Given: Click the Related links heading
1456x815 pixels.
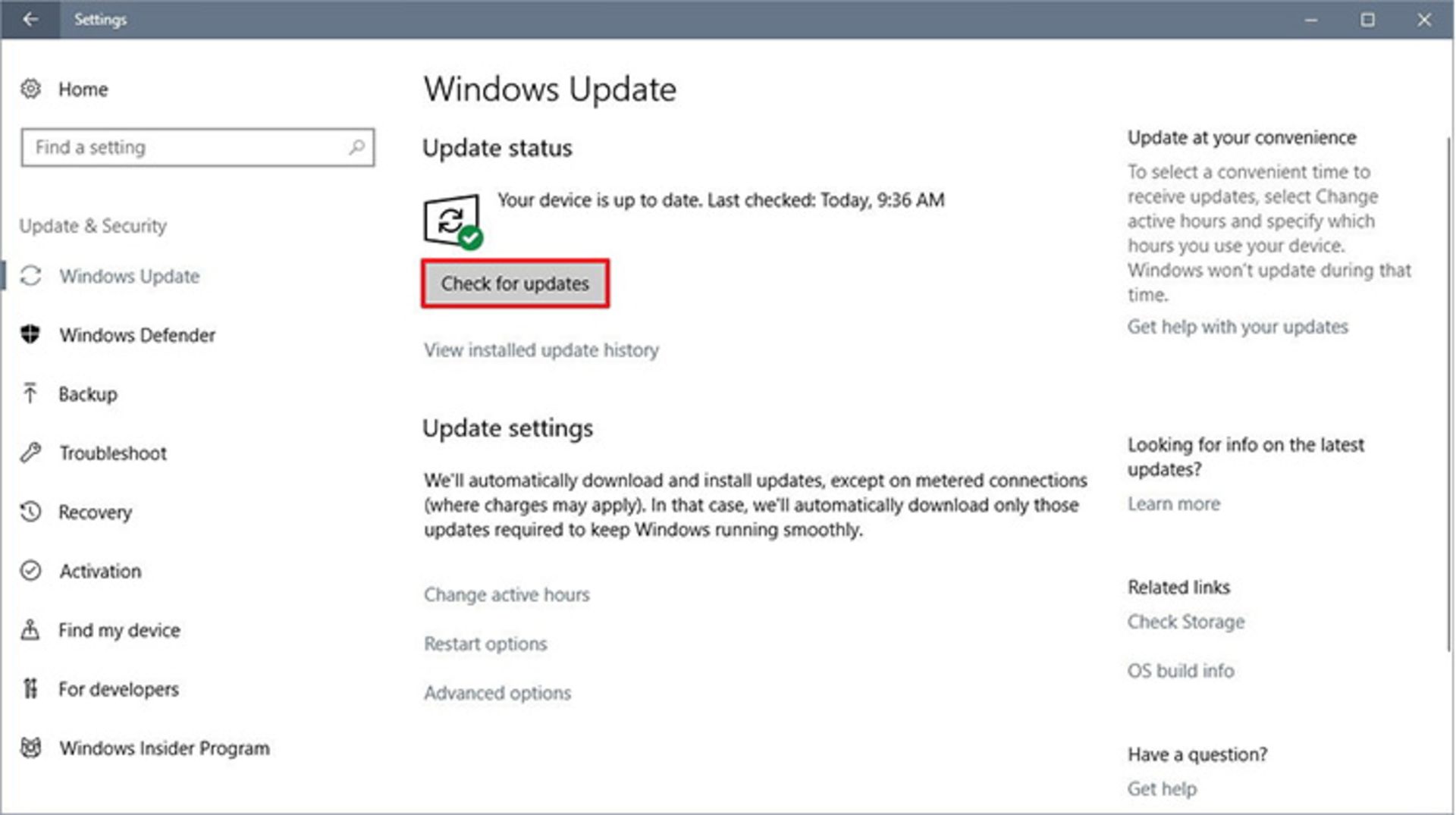Looking at the screenshot, I should pyautogui.click(x=1179, y=588).
